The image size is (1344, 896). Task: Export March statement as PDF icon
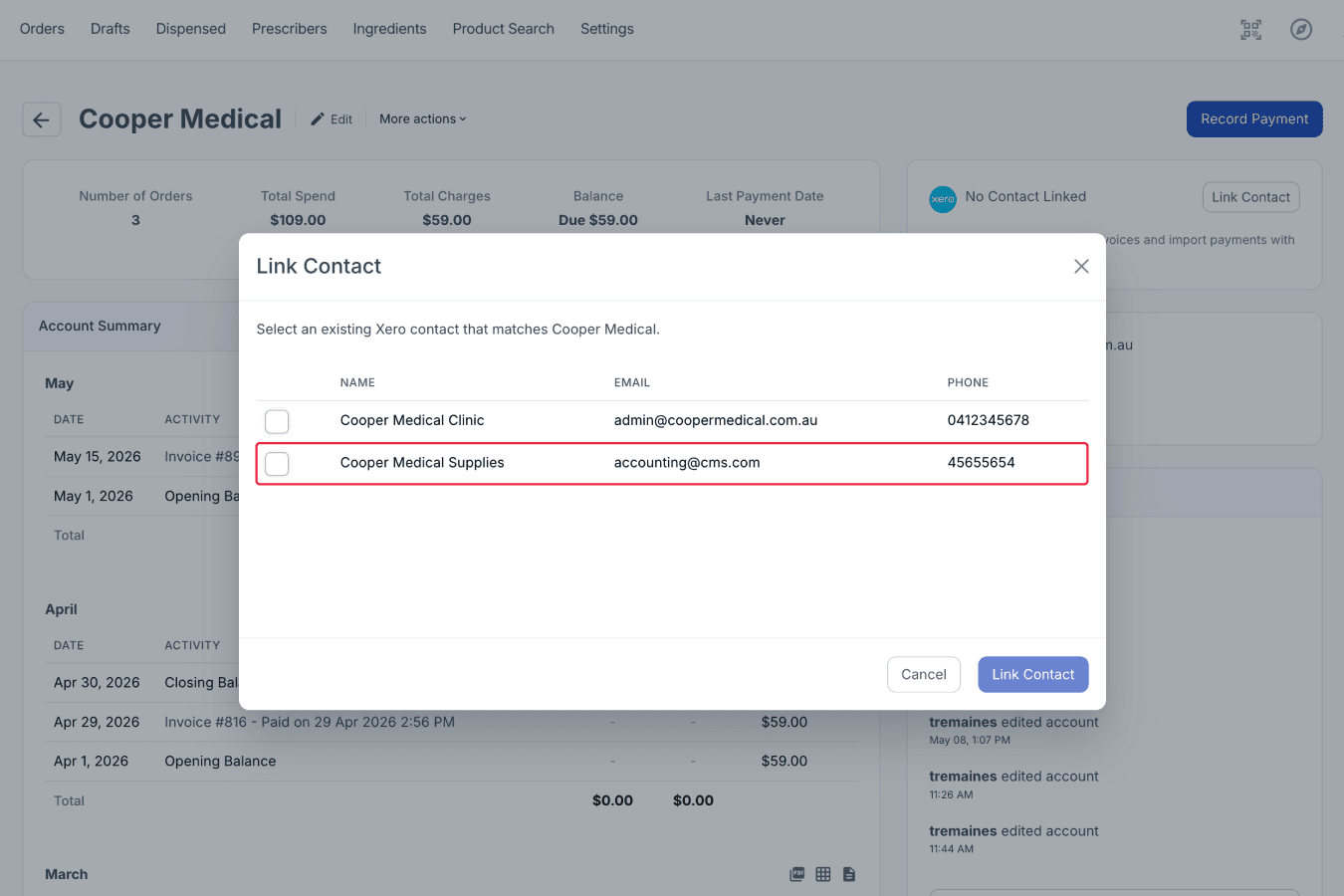click(796, 874)
